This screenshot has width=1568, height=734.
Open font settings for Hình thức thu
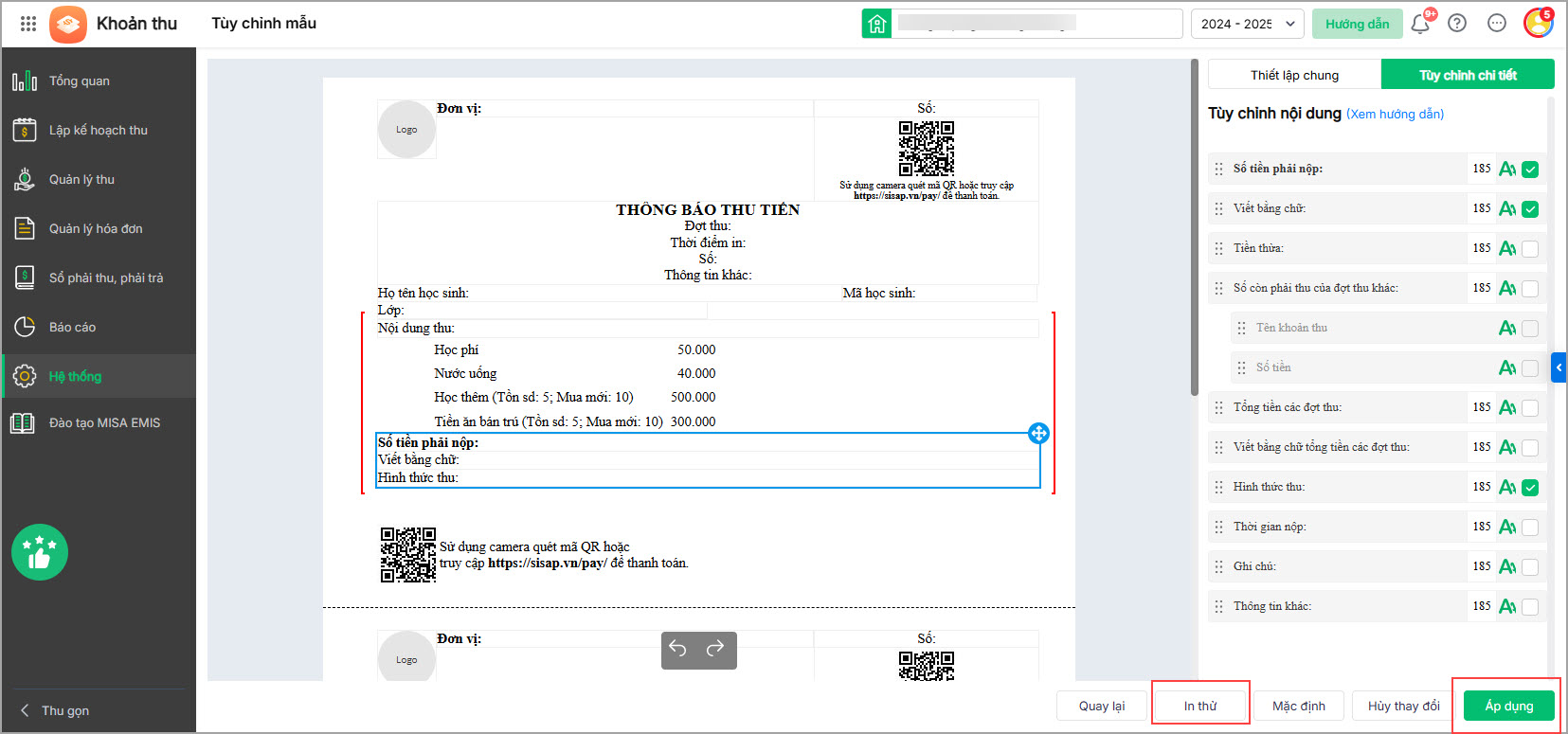[x=1507, y=487]
